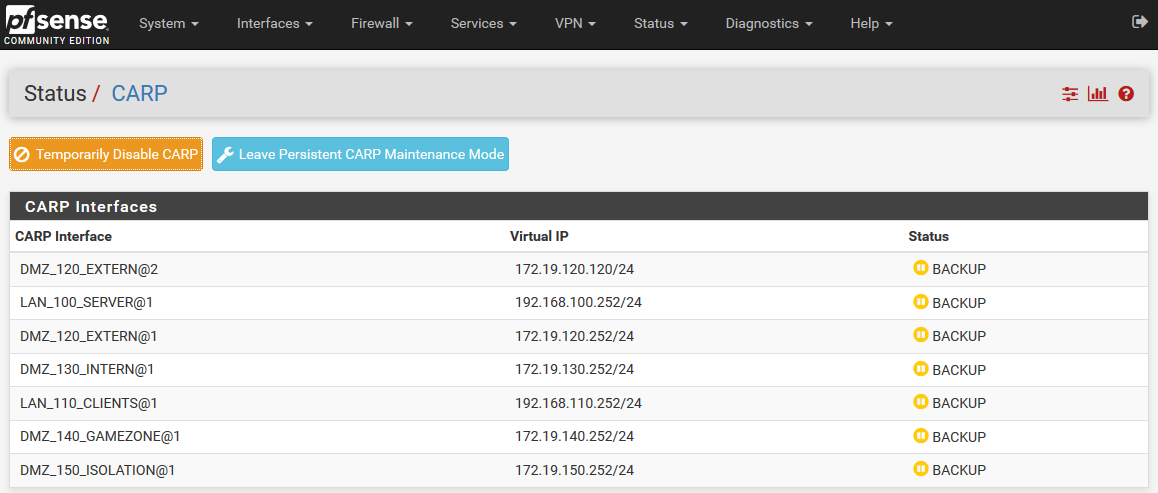Click the CARP Interface column header
The width and height of the screenshot is (1158, 493).
click(x=64, y=237)
